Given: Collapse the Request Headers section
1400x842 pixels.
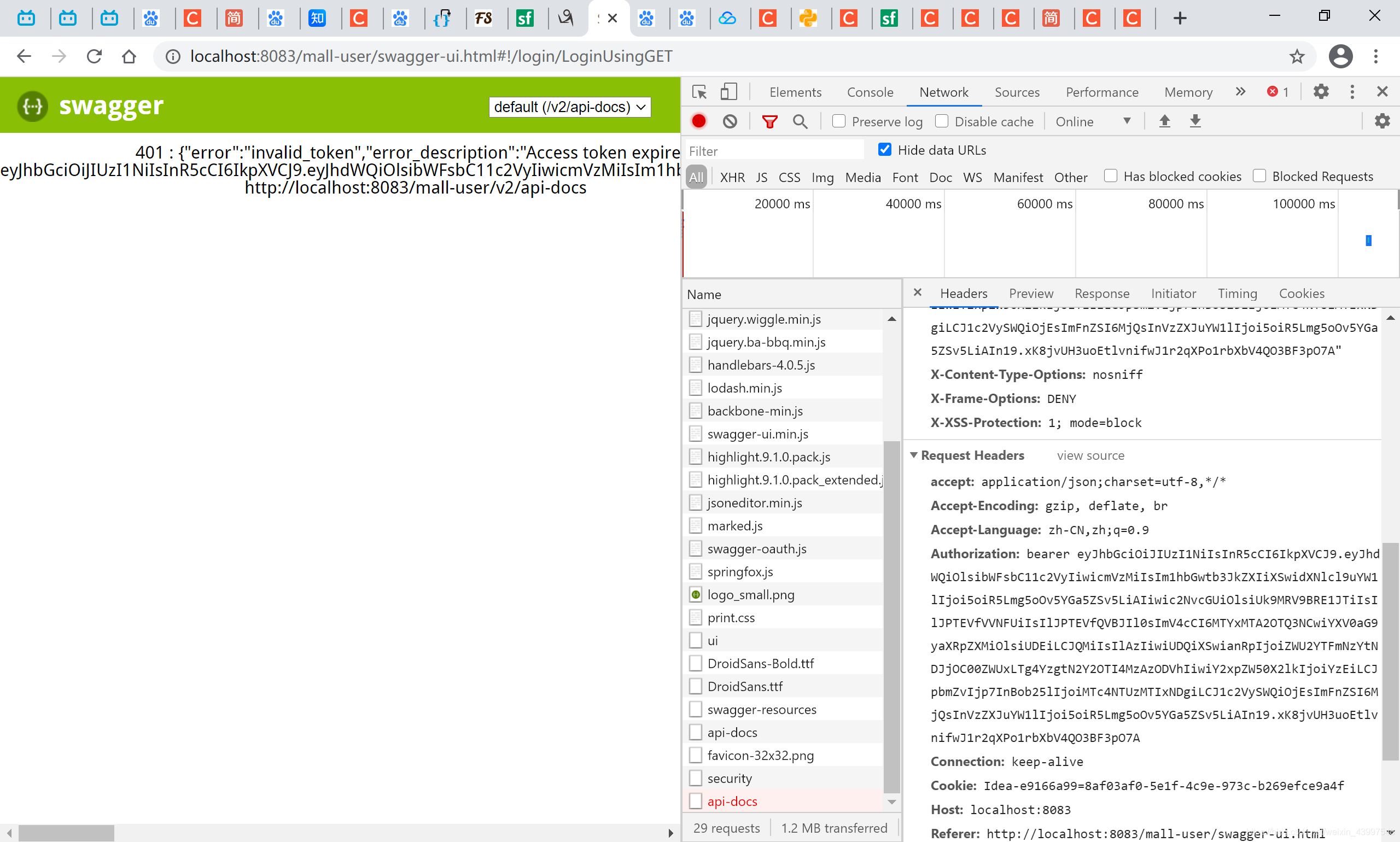Looking at the screenshot, I should tap(914, 455).
